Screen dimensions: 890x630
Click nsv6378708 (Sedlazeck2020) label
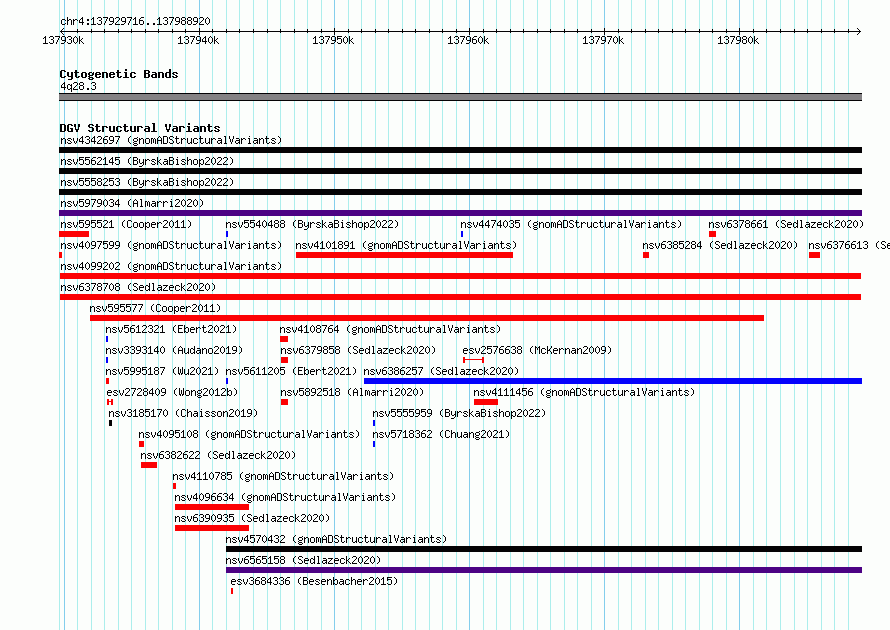(x=138, y=287)
